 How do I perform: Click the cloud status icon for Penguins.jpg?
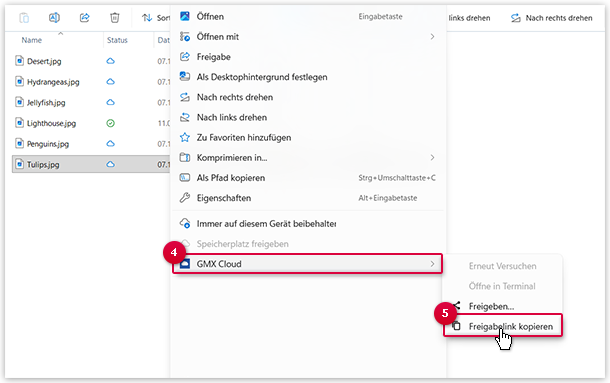(110, 144)
